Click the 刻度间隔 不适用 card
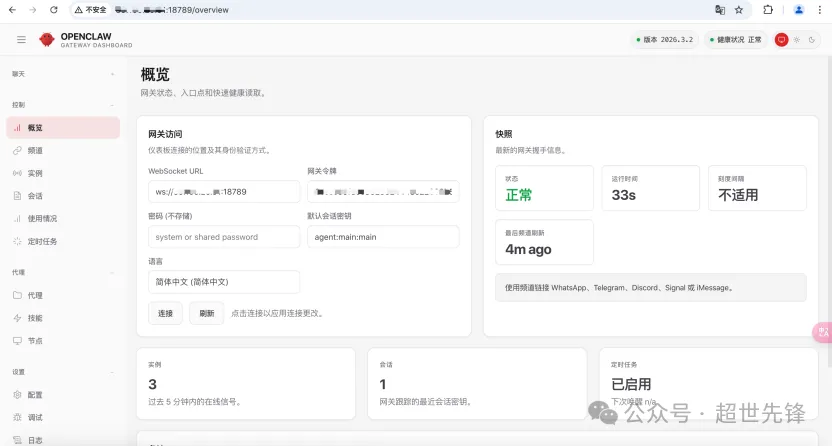The width and height of the screenshot is (832, 446). click(x=757, y=188)
